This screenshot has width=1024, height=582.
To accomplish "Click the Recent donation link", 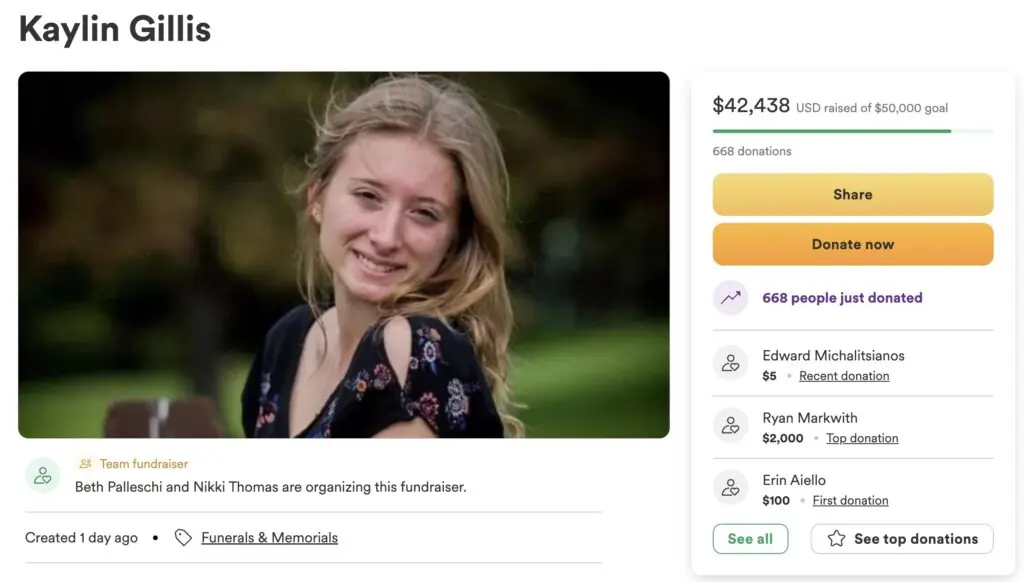I will coord(844,376).
